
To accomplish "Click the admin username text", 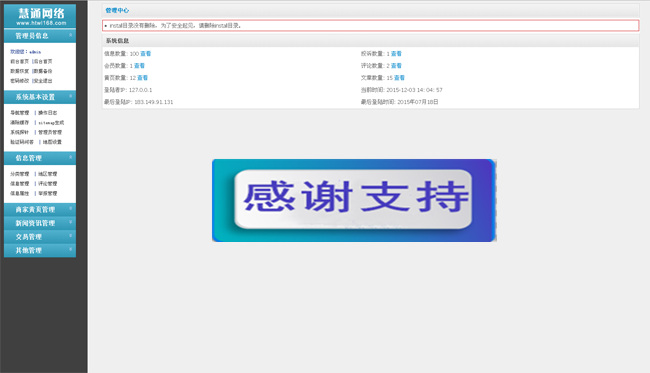I will click(35, 52).
